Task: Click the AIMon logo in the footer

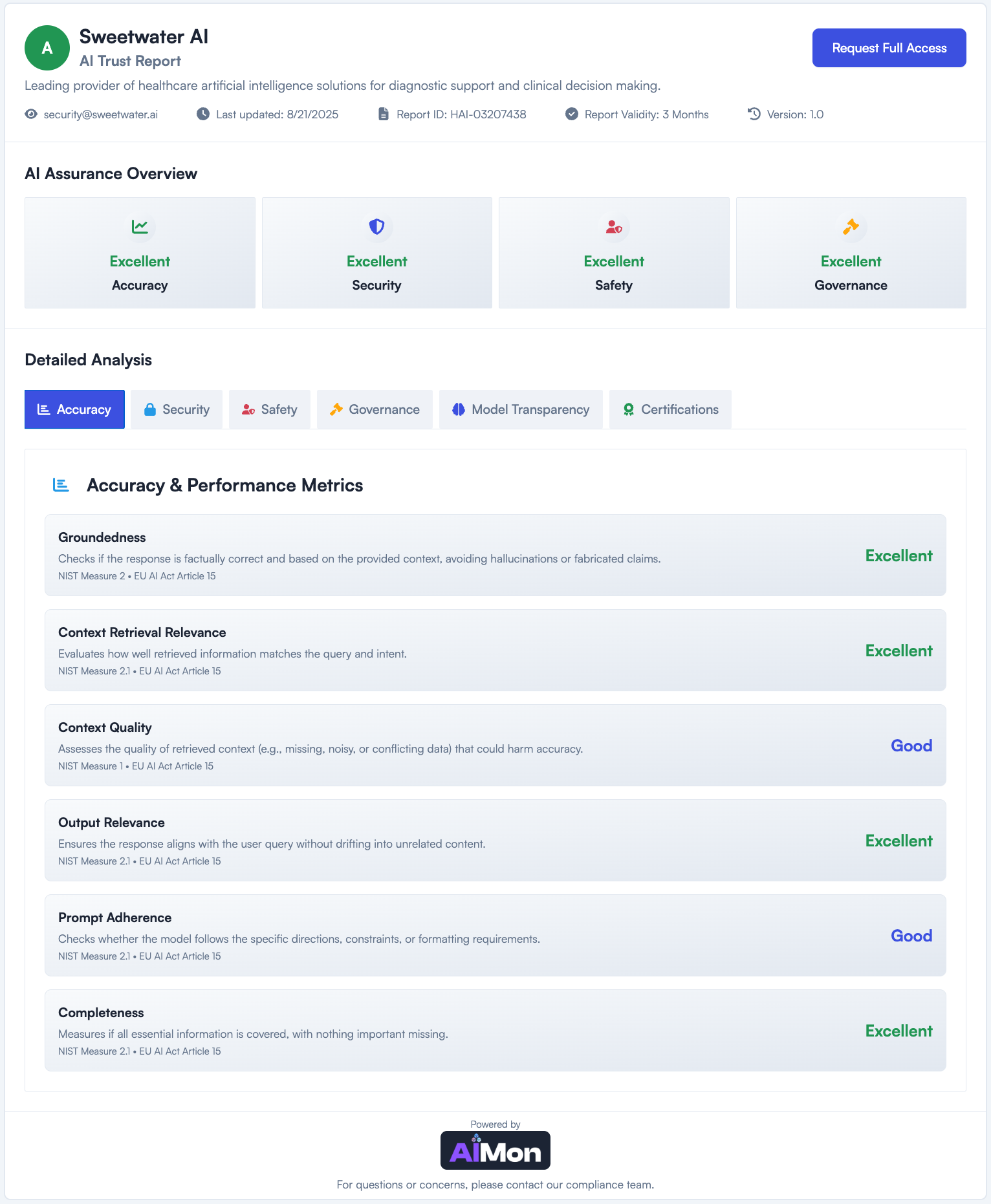Action: 495,1150
